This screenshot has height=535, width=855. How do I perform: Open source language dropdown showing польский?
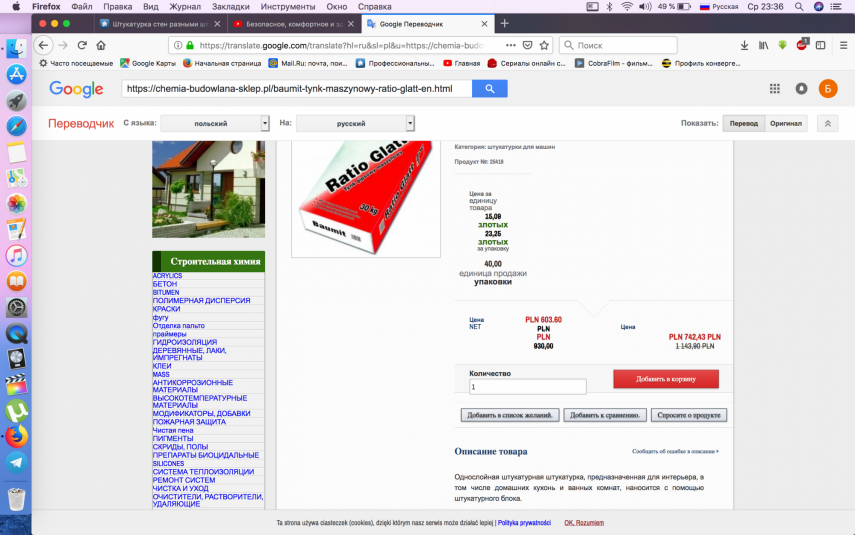[x=215, y=123]
